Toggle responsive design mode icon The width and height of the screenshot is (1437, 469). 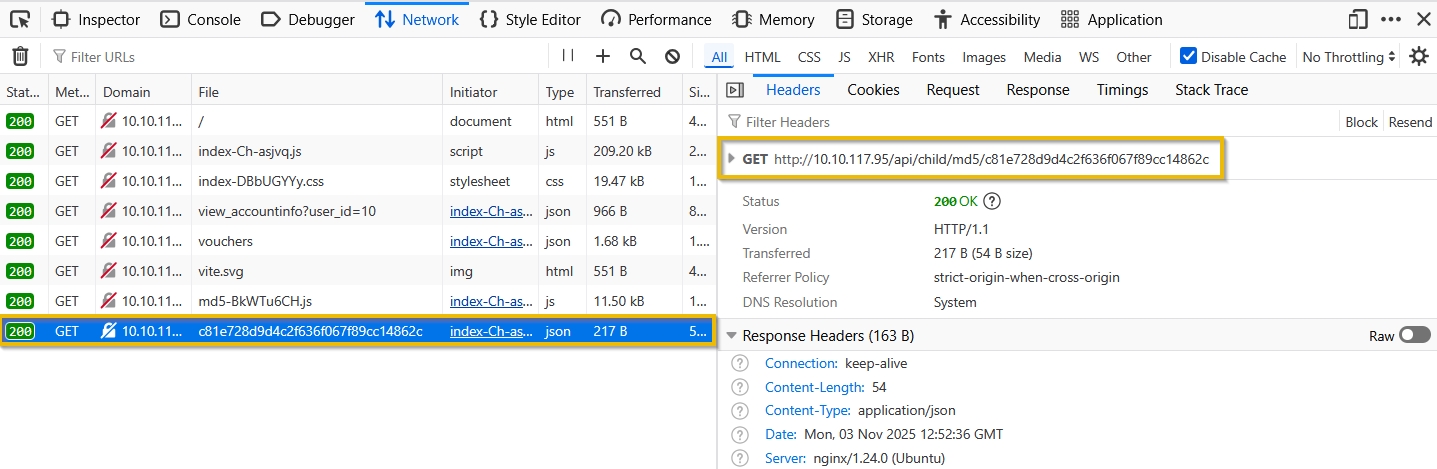[x=1358, y=19]
